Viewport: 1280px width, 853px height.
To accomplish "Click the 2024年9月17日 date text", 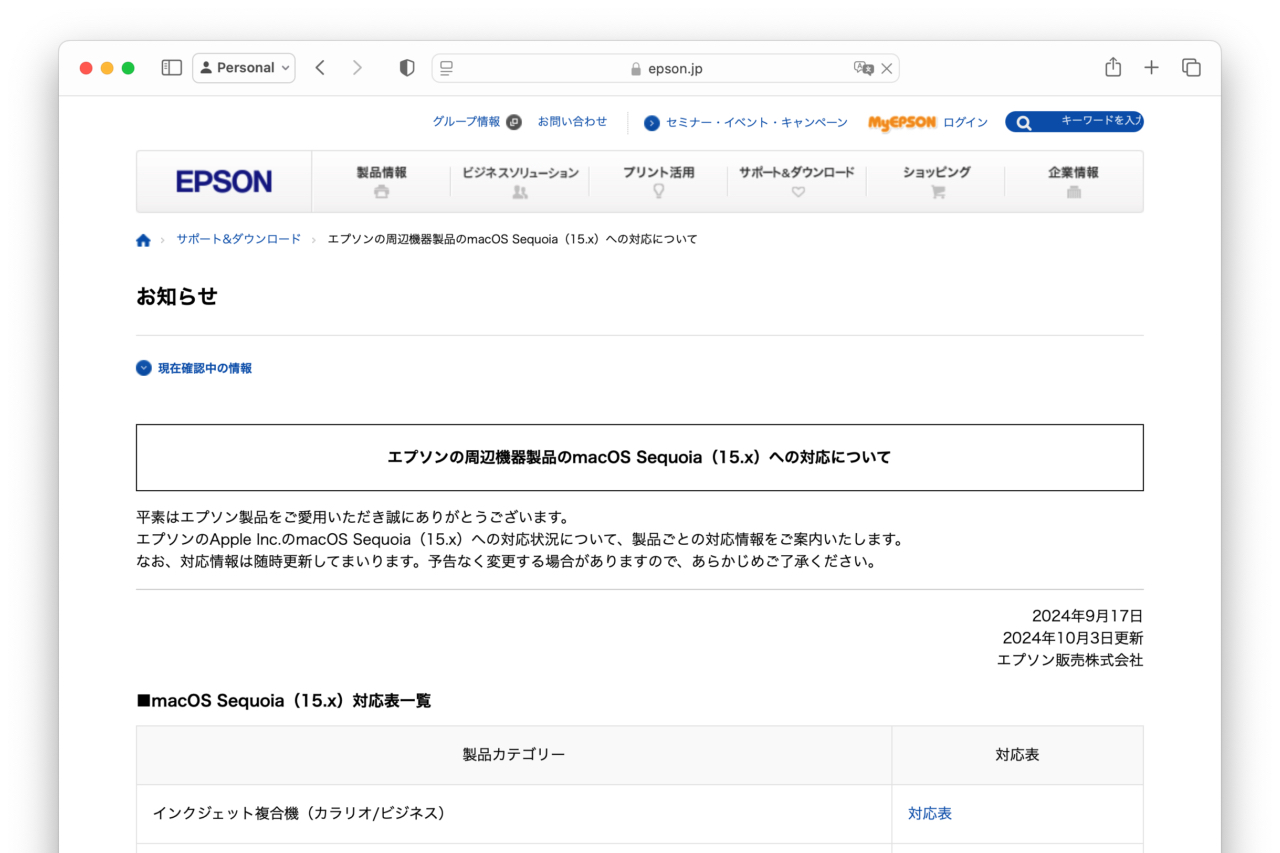I will coord(1087,616).
